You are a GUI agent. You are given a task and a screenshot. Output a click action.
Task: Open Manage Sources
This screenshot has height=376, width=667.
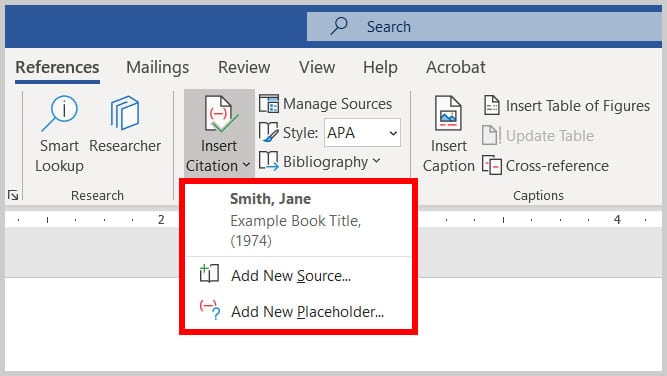(325, 104)
